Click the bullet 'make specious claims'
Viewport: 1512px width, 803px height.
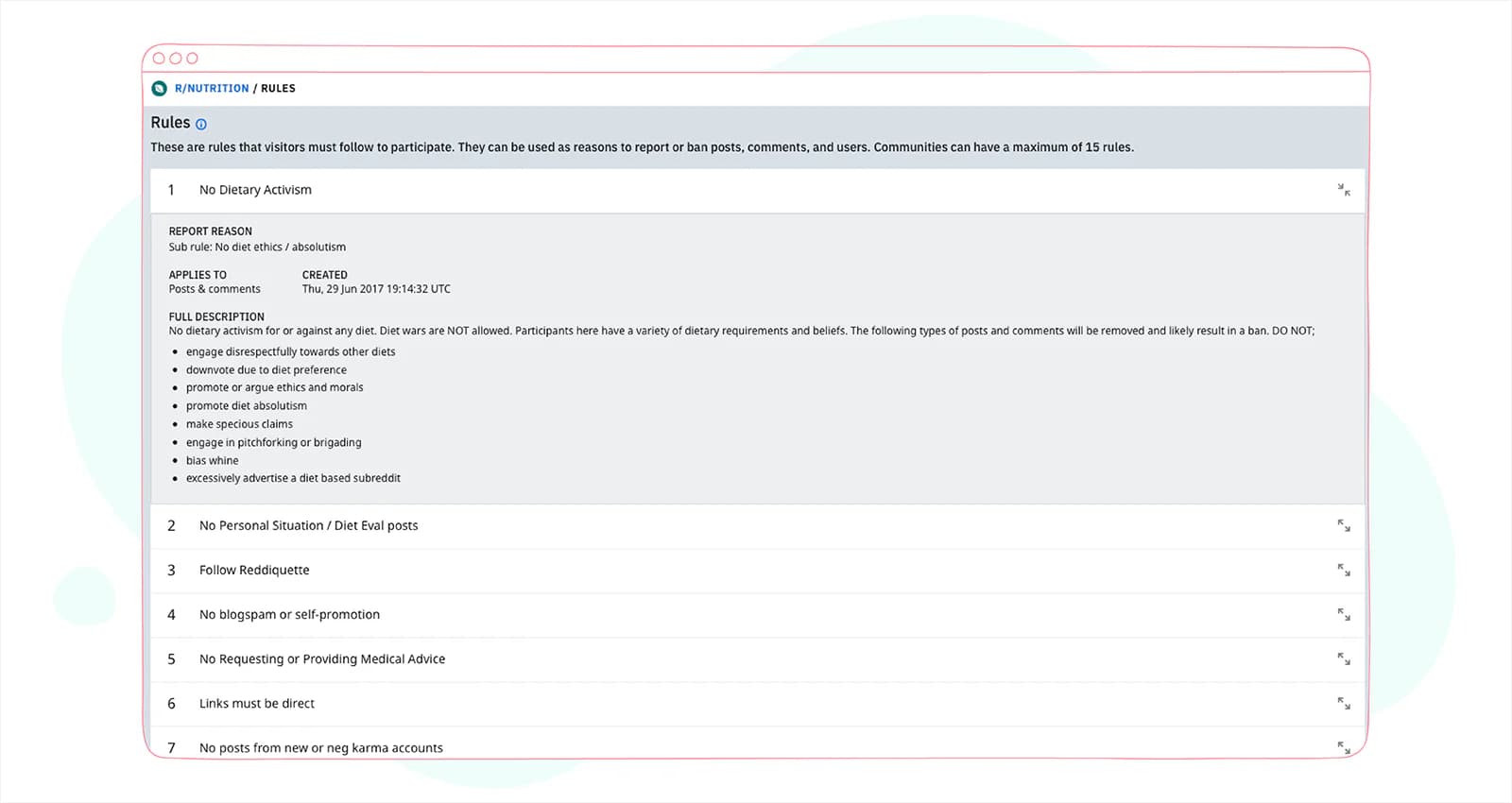(239, 424)
